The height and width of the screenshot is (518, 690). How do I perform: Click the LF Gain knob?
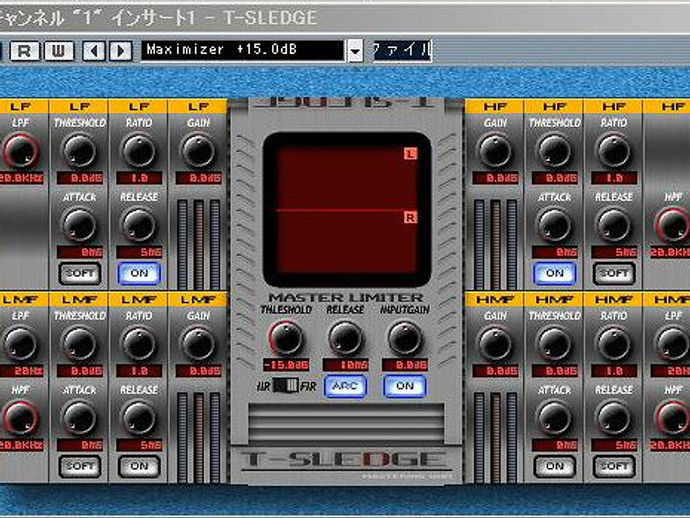tap(198, 151)
